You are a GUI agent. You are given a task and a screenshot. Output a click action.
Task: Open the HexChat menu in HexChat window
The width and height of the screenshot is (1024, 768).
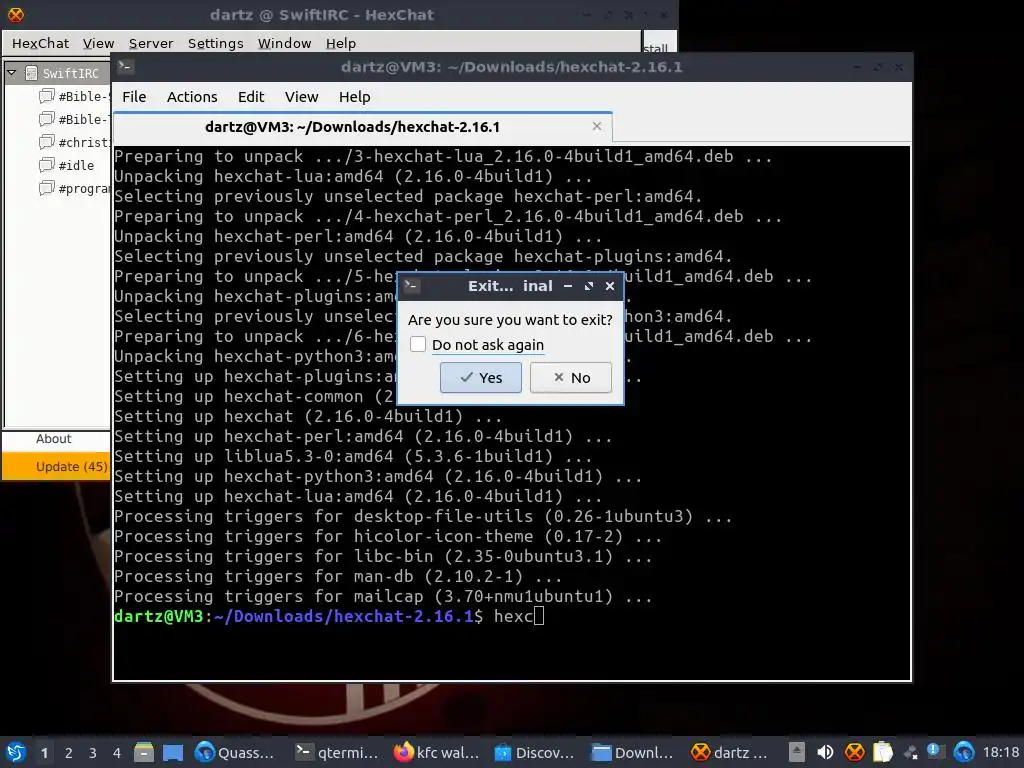pos(40,43)
